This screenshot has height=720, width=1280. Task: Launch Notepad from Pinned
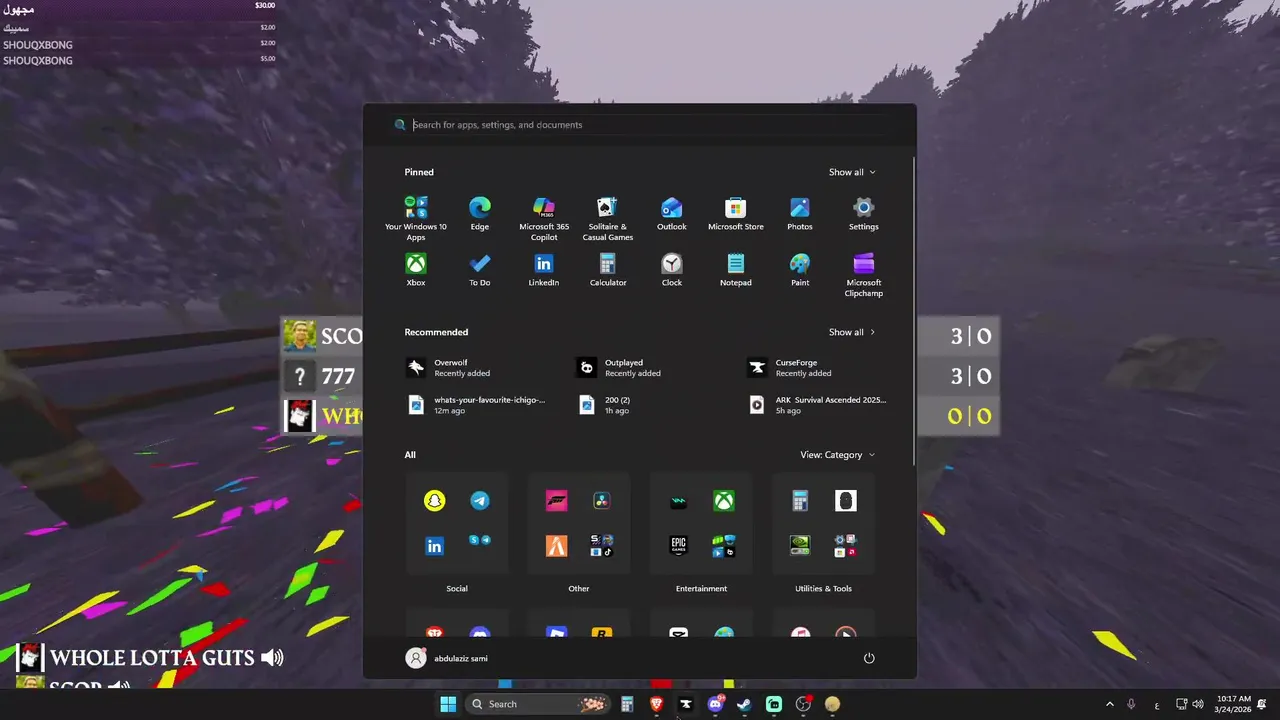[736, 270]
